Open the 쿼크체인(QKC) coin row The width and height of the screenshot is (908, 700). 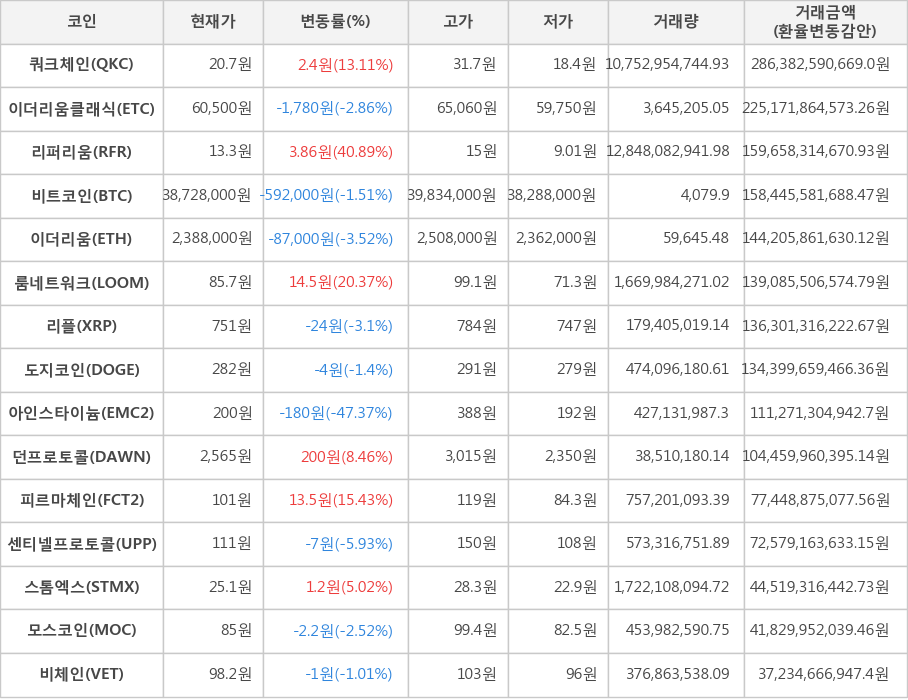point(82,65)
